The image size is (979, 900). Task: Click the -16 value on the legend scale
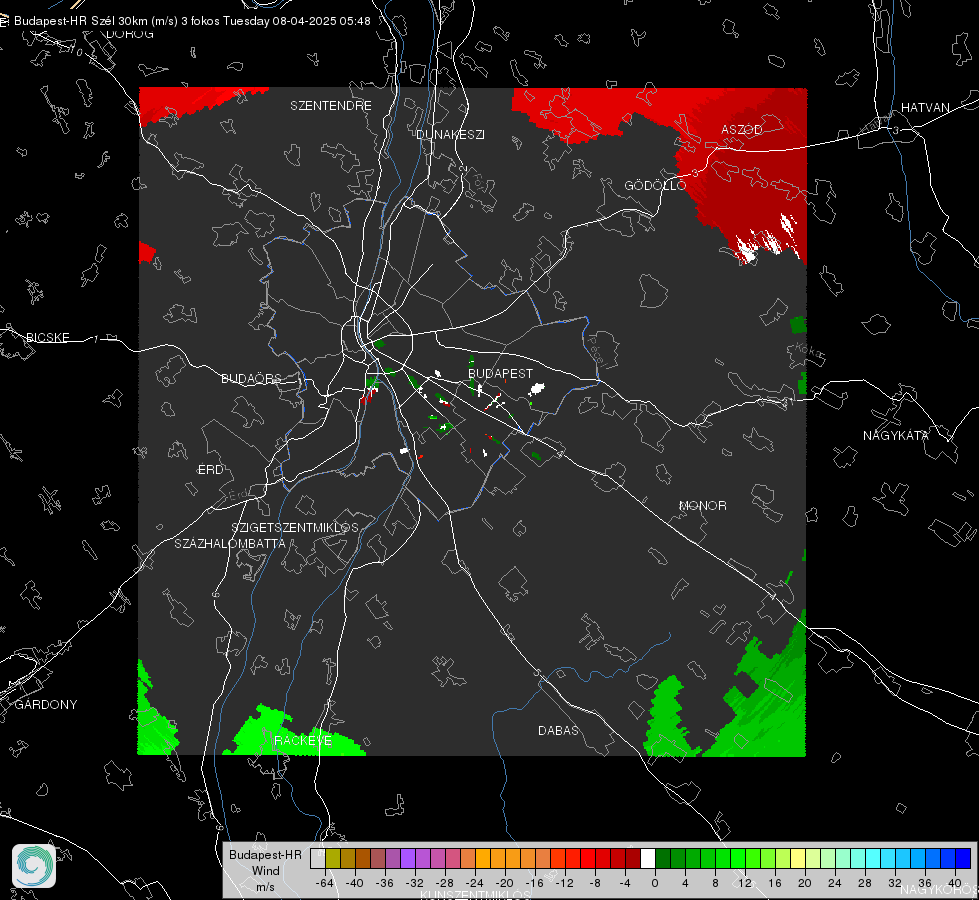tap(534, 883)
